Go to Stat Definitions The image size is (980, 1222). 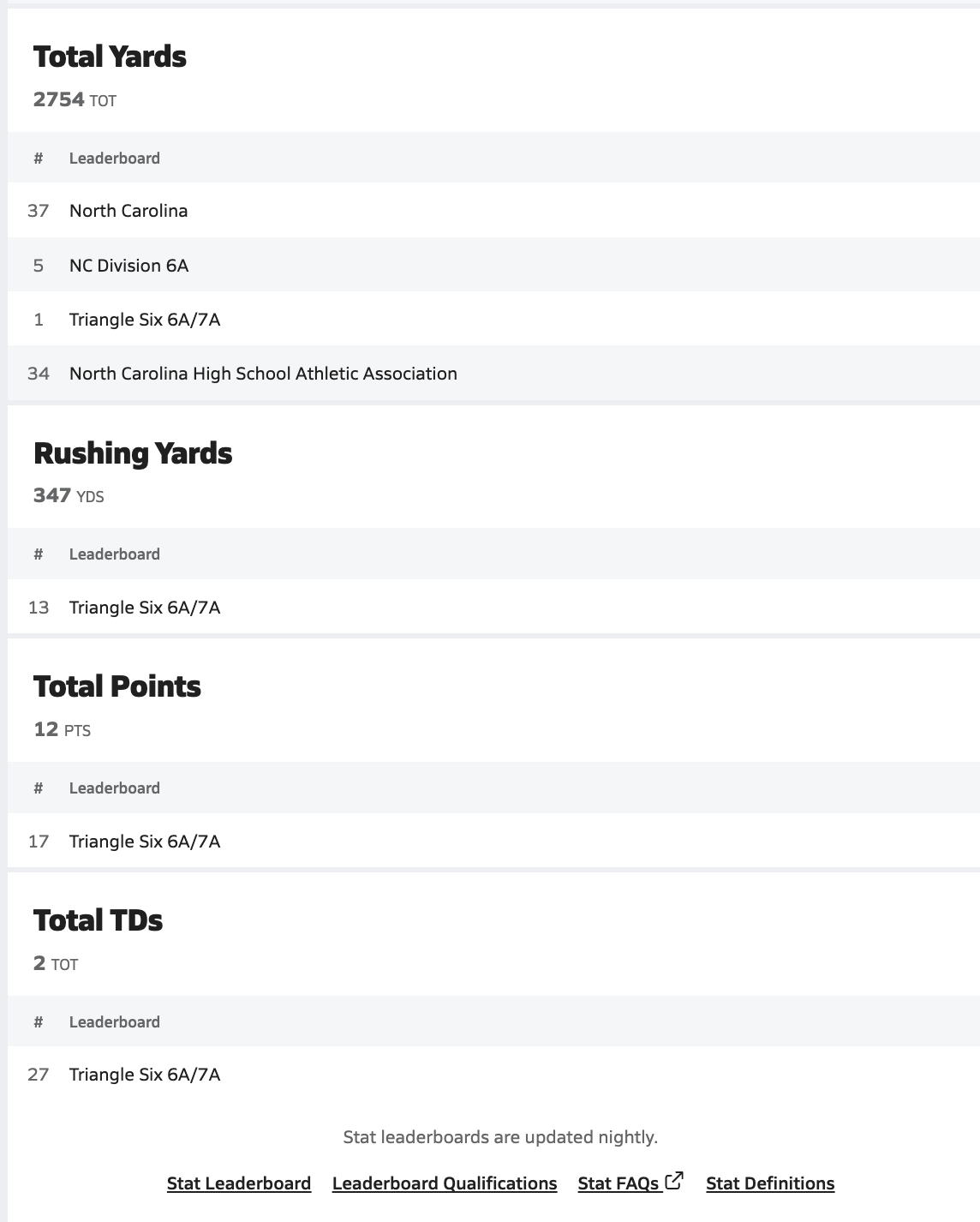[769, 1183]
